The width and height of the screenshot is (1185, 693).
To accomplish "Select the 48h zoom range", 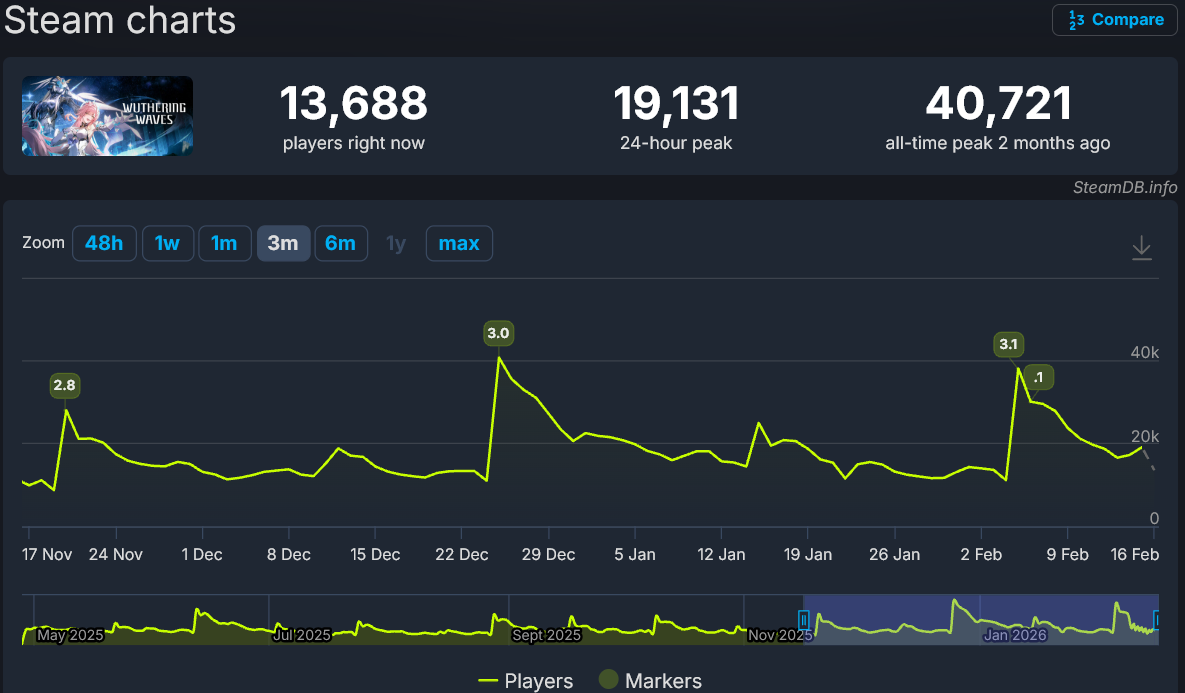I will coord(104,243).
